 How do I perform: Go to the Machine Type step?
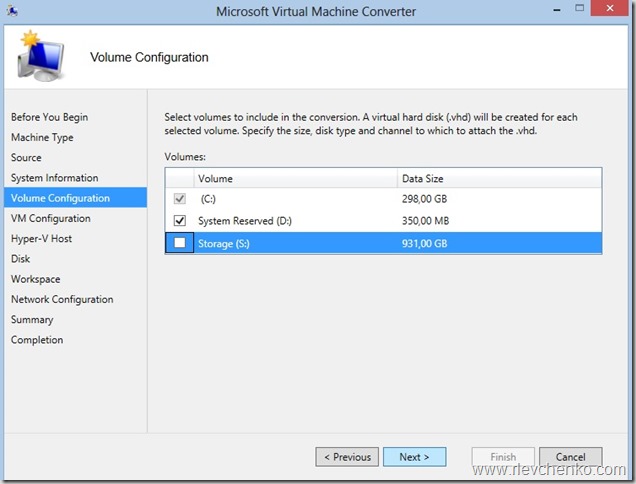[x=42, y=138]
